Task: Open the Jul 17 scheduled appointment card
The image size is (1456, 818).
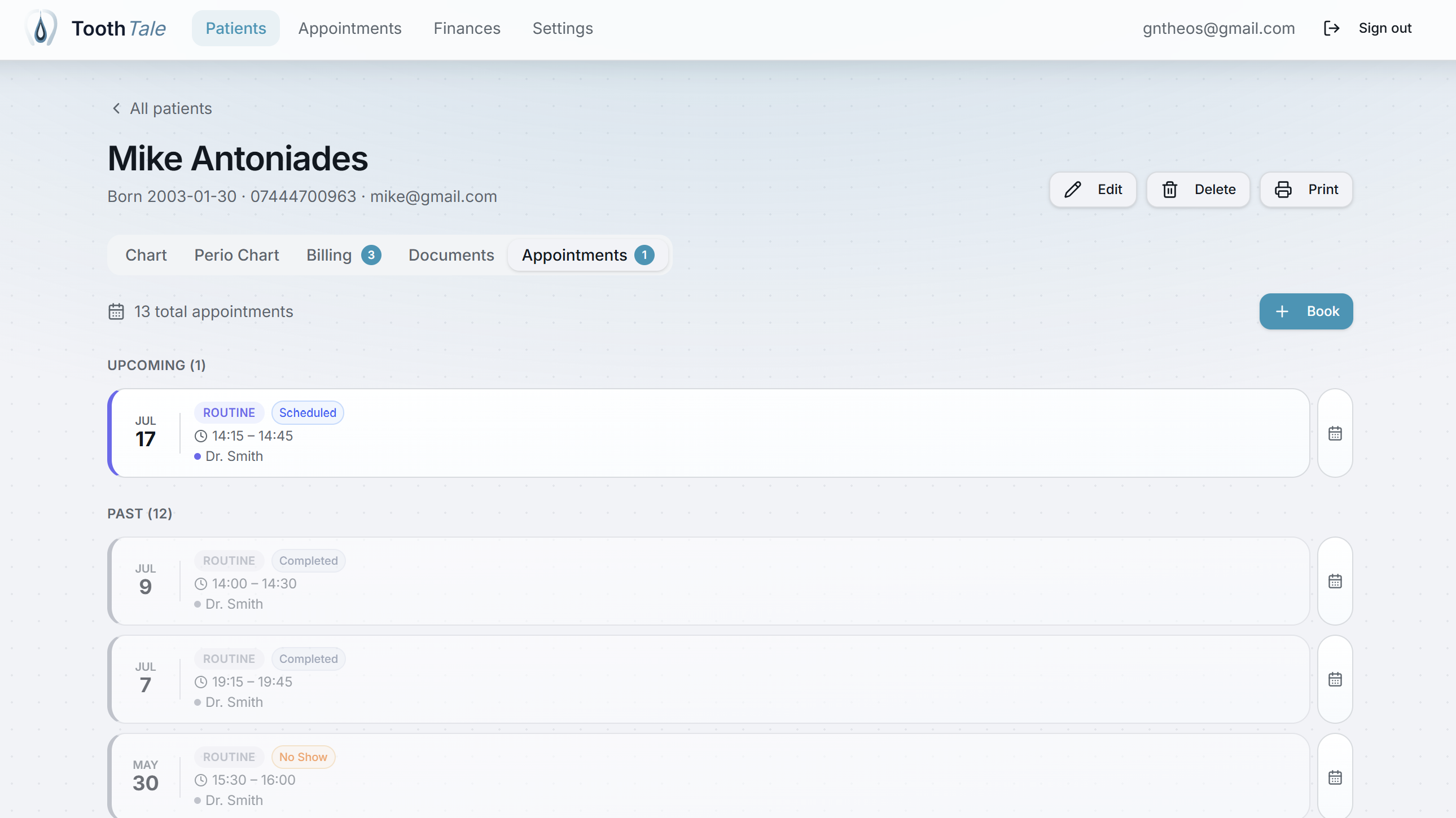Action: 708,433
